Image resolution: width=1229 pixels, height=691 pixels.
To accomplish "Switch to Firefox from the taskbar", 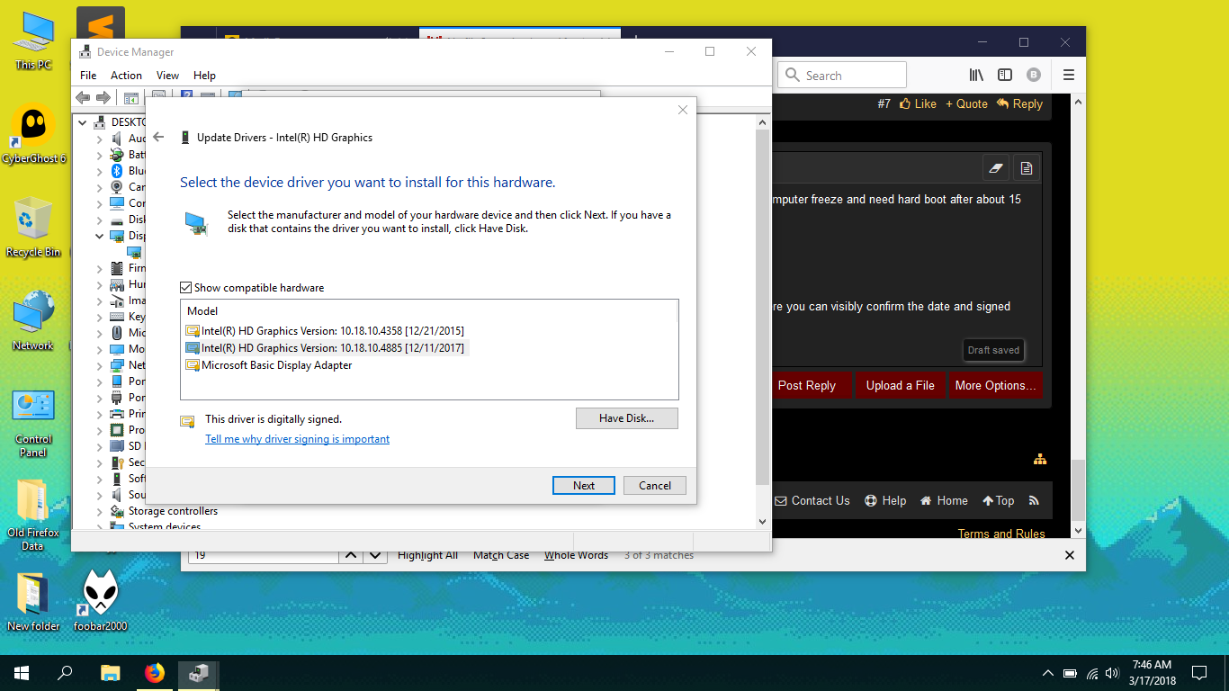I will coord(154,673).
